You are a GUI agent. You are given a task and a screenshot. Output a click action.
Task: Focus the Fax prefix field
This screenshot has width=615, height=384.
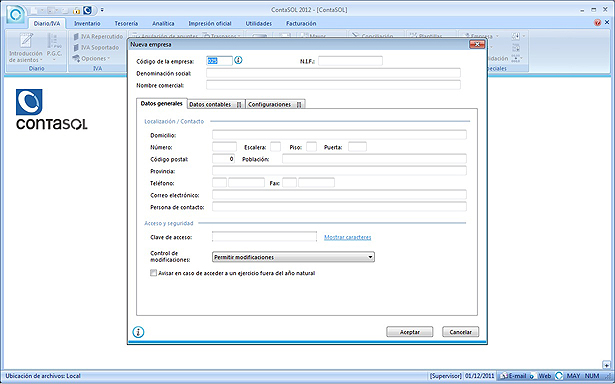click(289, 183)
